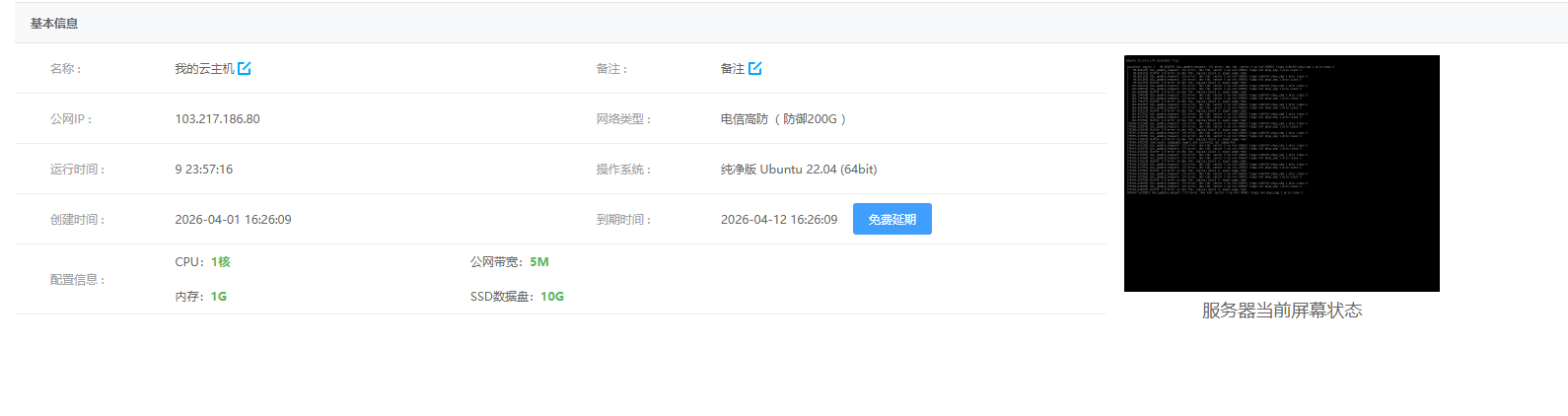The height and width of the screenshot is (416, 1568).
Task: Click the 公网IP label
Action: [71, 118]
